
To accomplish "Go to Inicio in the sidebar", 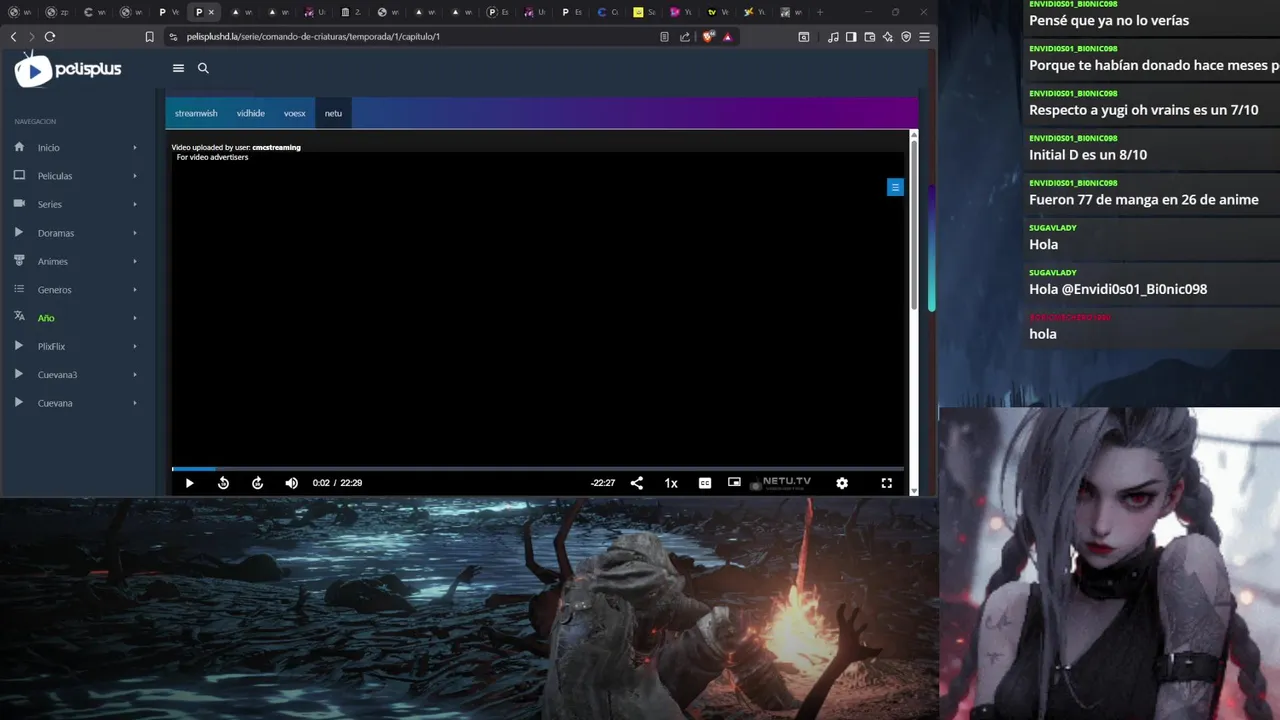I will (49, 148).
